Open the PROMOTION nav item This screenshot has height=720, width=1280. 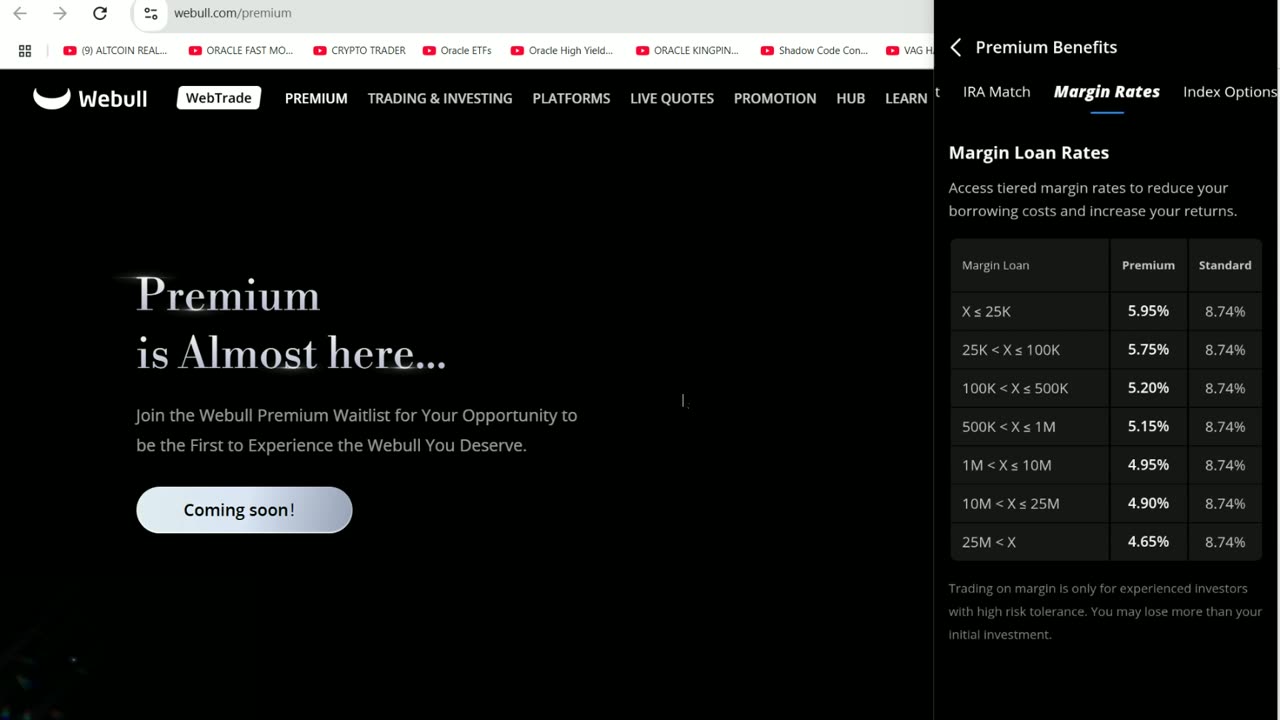click(x=775, y=98)
